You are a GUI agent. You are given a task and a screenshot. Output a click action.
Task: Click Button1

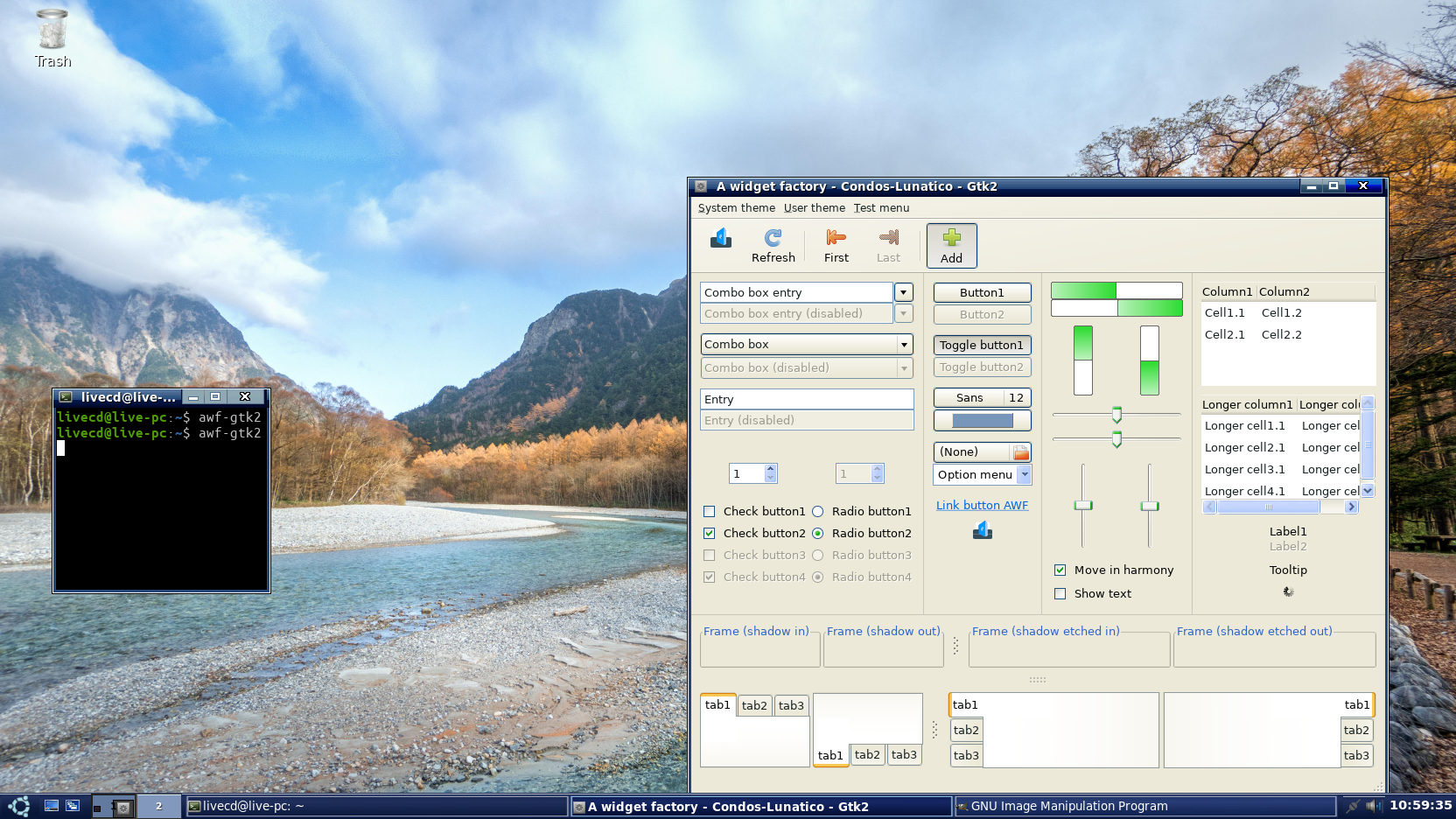coord(983,293)
